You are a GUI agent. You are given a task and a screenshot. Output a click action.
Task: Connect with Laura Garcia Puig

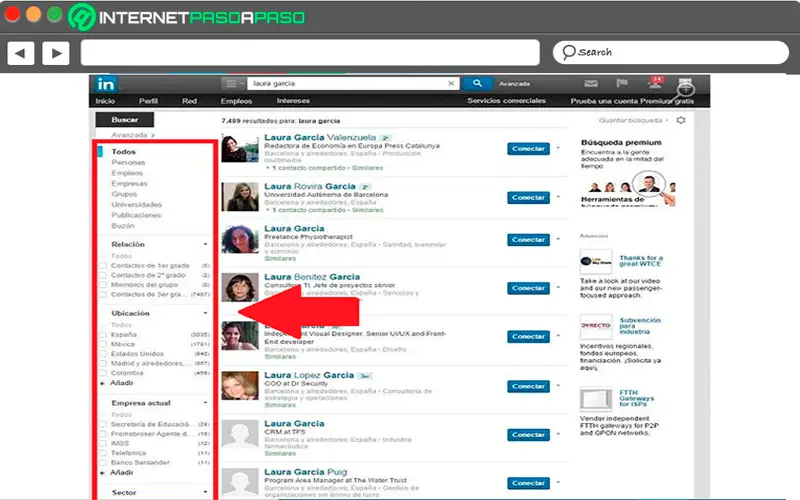529,483
